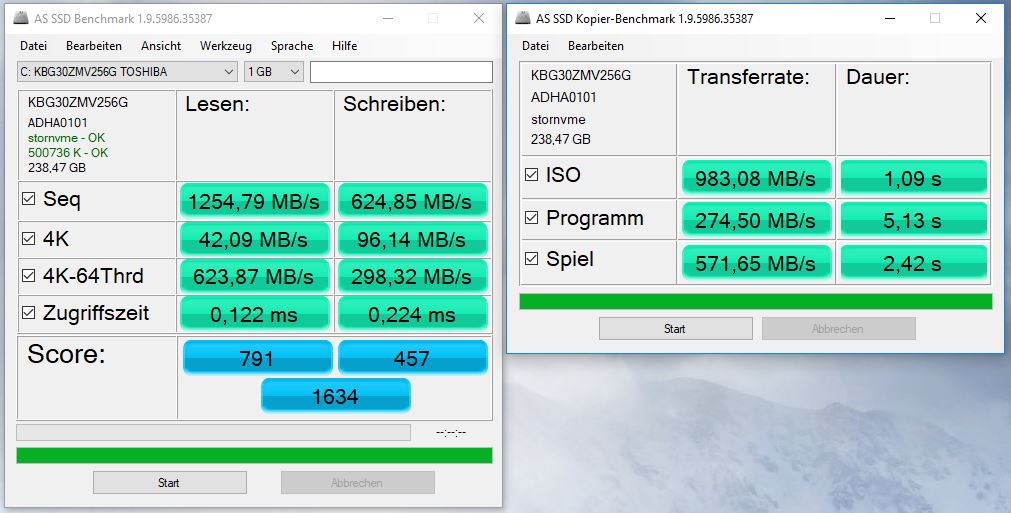Open the drive selection dropdown C: KBG30ZMV256G TOSHIBA

128,72
